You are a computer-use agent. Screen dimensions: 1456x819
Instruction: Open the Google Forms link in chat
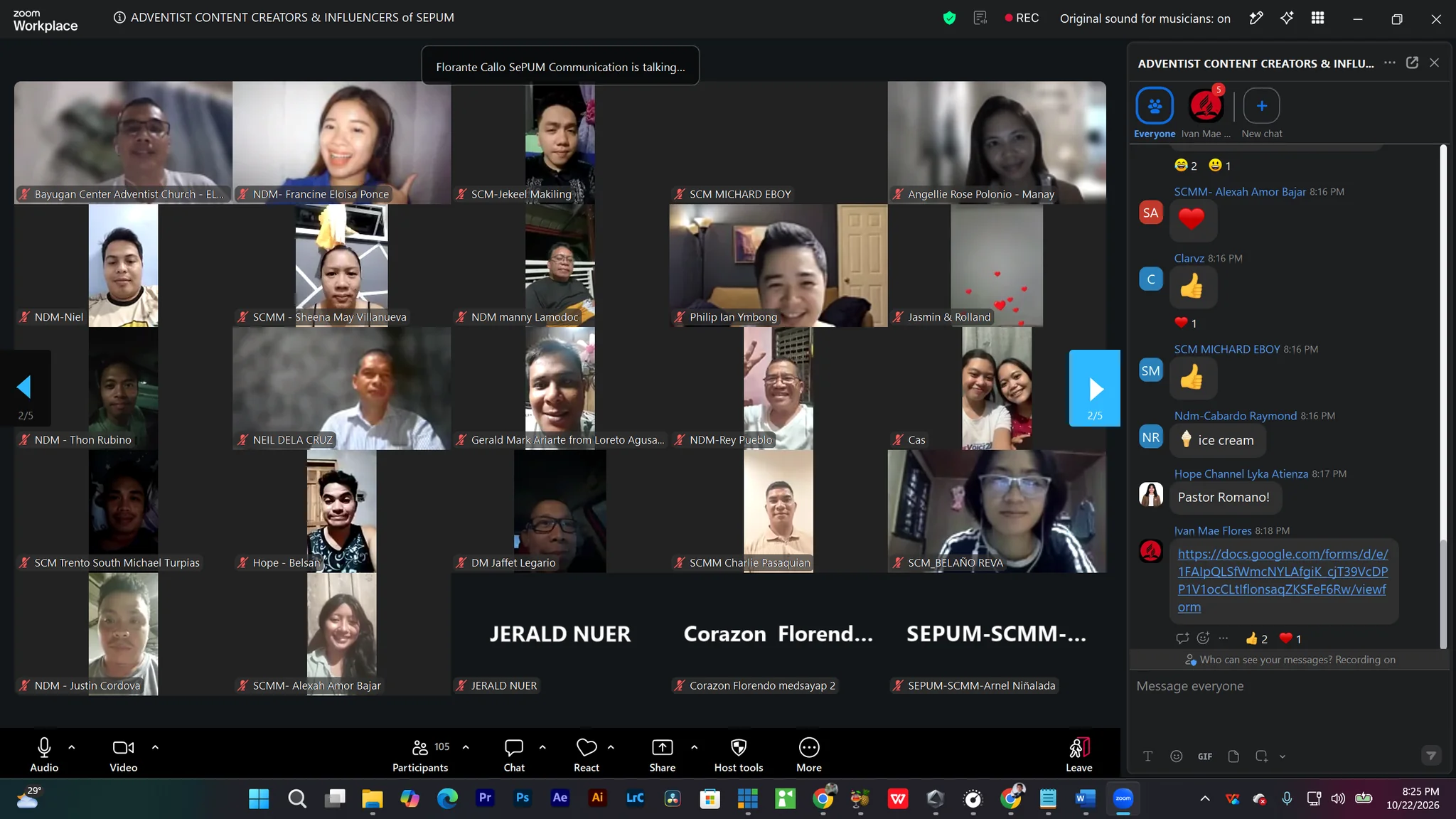pyautogui.click(x=1283, y=580)
